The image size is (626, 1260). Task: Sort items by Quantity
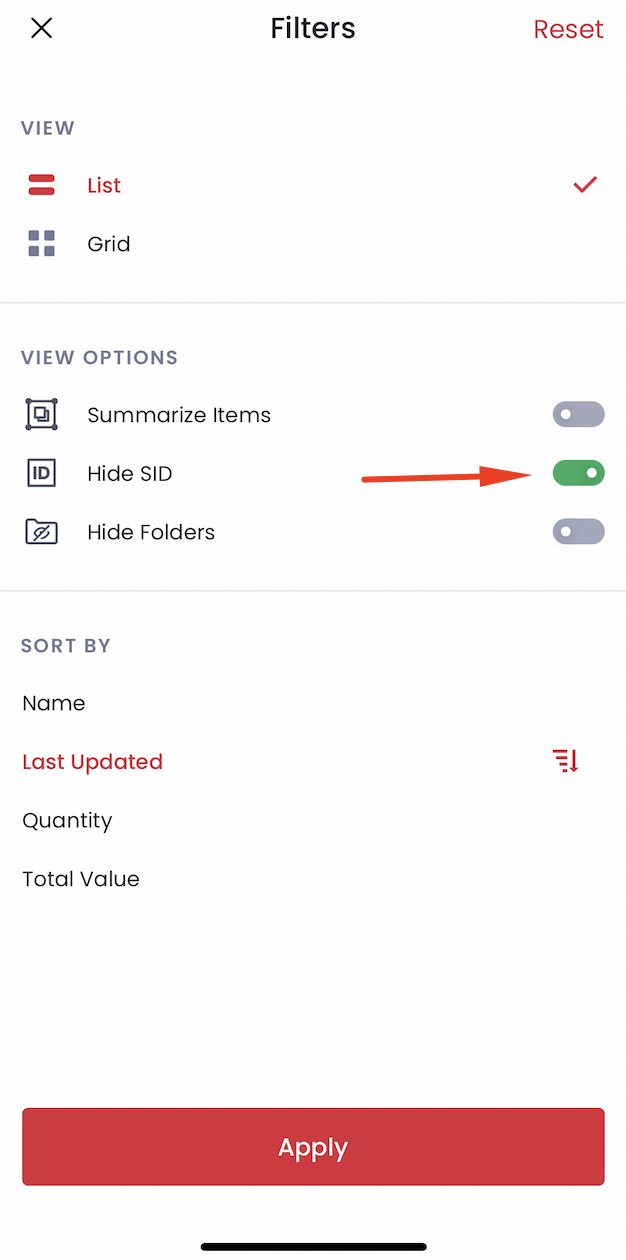pos(67,820)
